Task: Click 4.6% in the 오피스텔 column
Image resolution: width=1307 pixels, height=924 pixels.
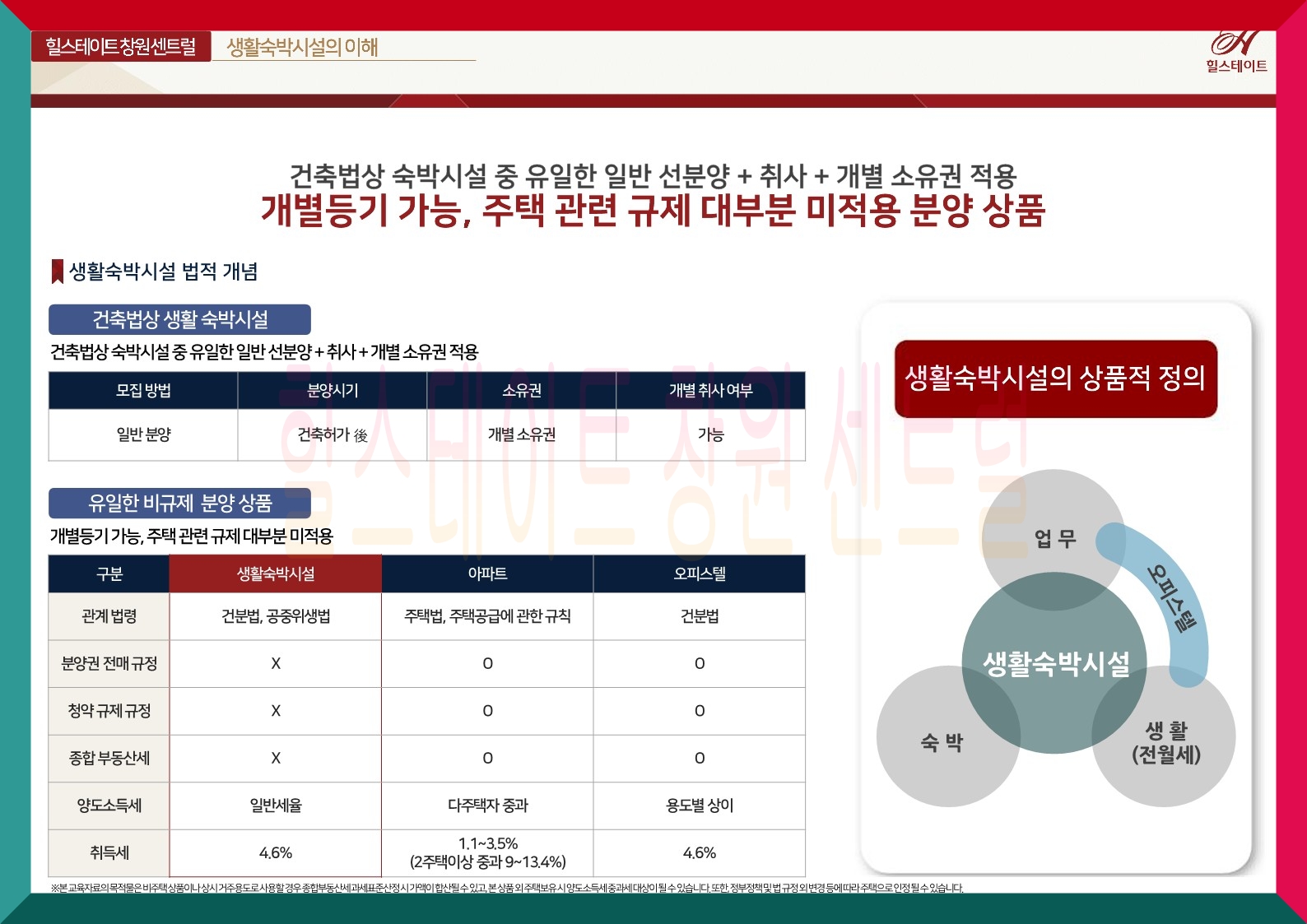Action: (x=700, y=852)
